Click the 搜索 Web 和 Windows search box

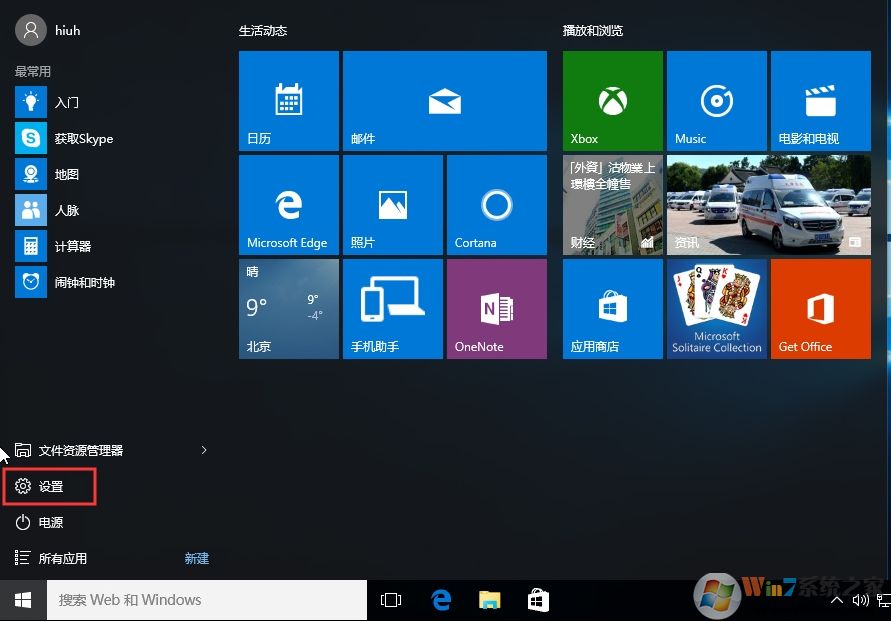click(207, 600)
